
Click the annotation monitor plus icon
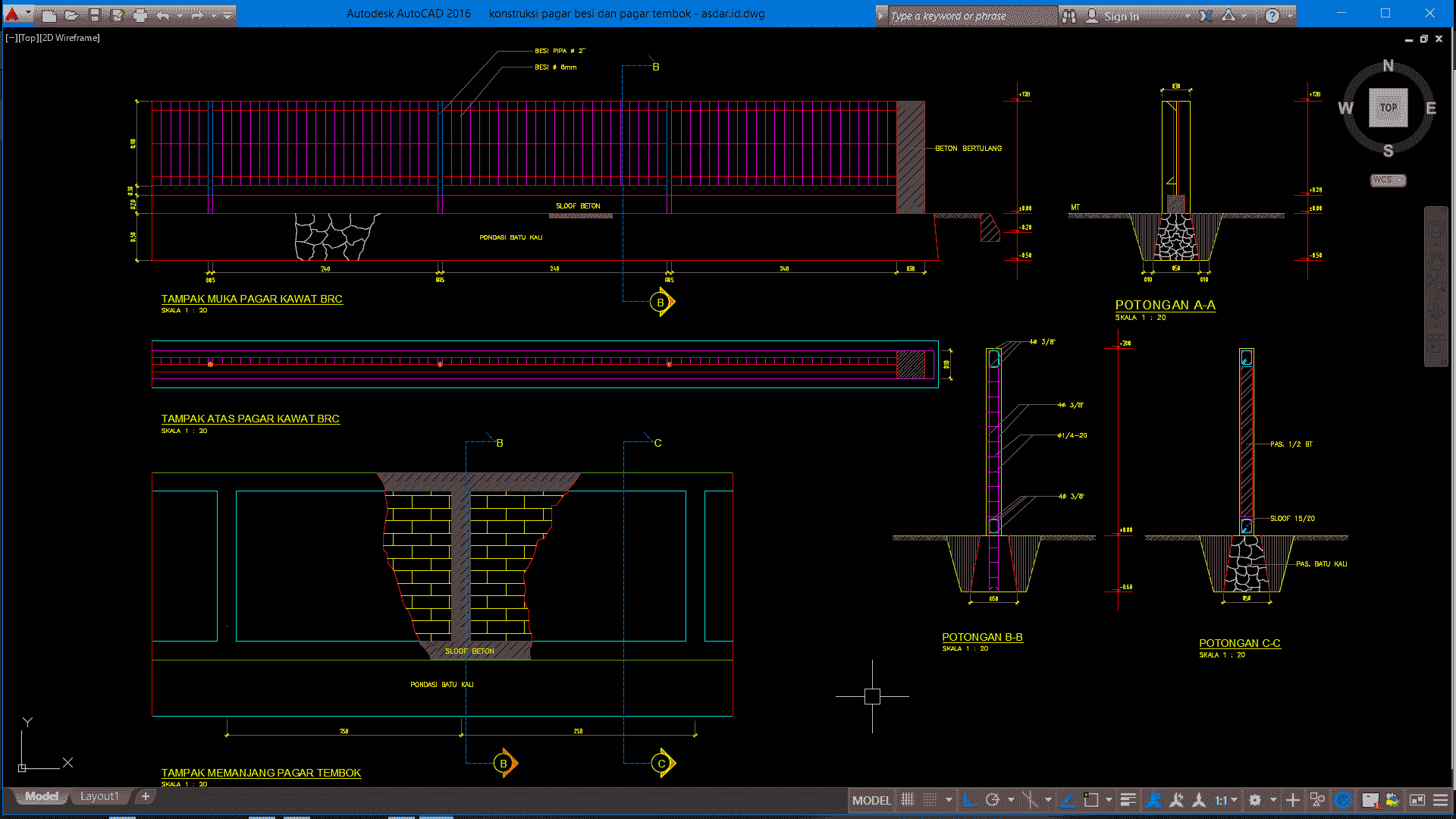(x=1293, y=800)
